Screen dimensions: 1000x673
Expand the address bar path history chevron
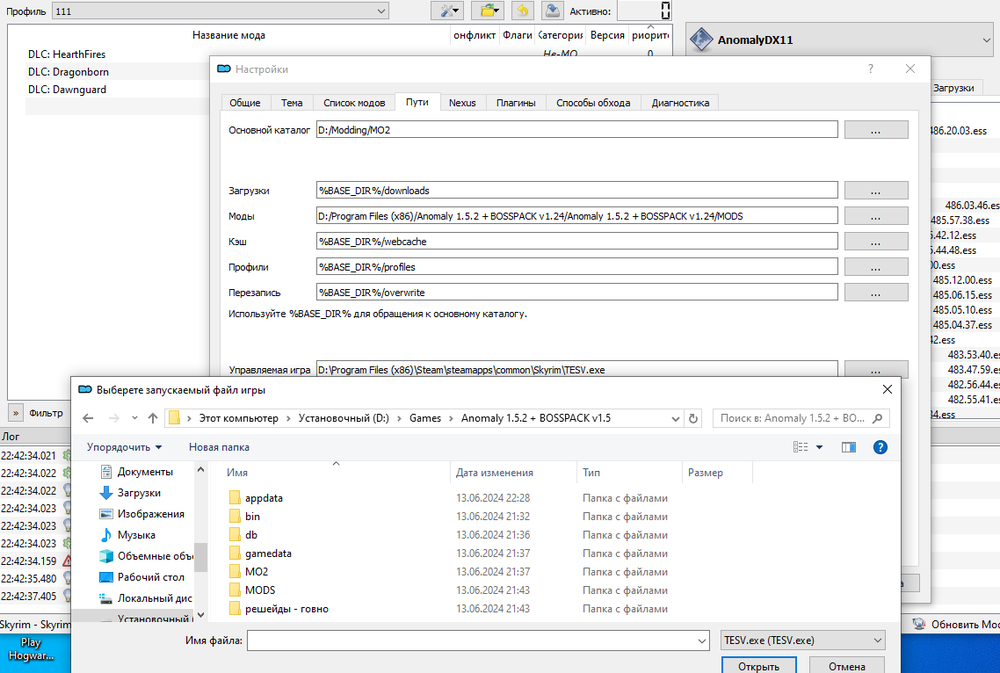click(x=675, y=418)
